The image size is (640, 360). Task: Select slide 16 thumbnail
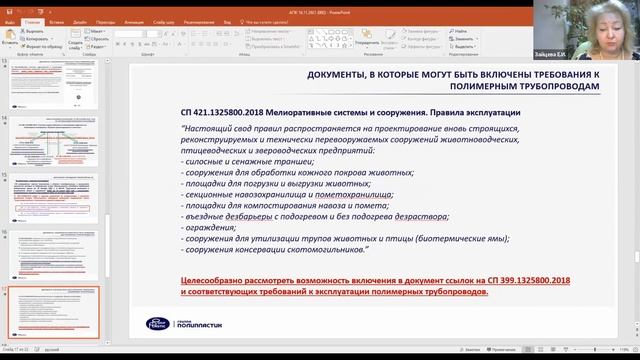click(x=53, y=256)
